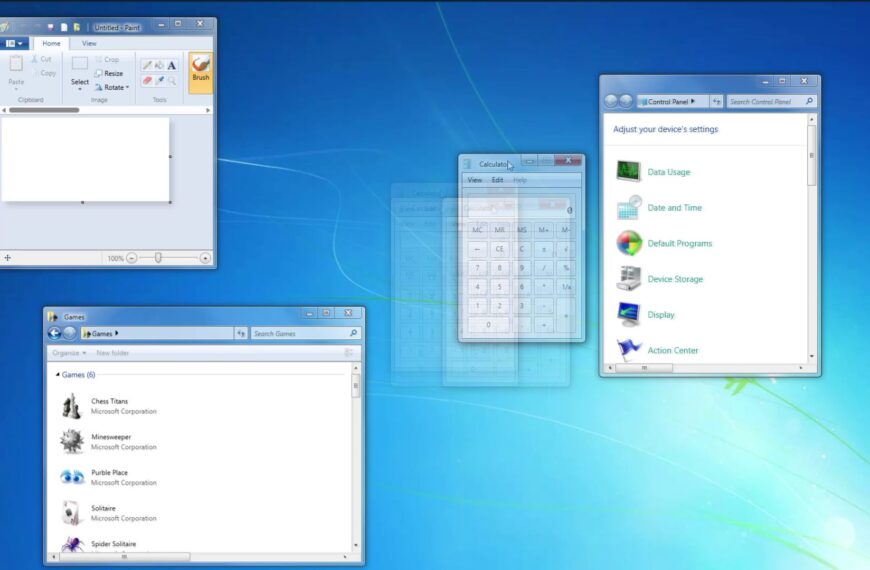
Task: Open the Device Storage icon
Action: click(x=629, y=279)
